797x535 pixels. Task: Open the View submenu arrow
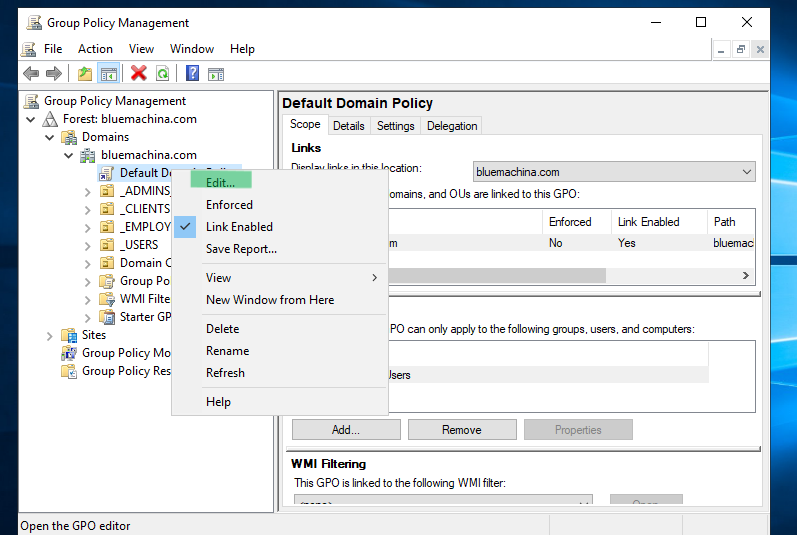tap(375, 277)
